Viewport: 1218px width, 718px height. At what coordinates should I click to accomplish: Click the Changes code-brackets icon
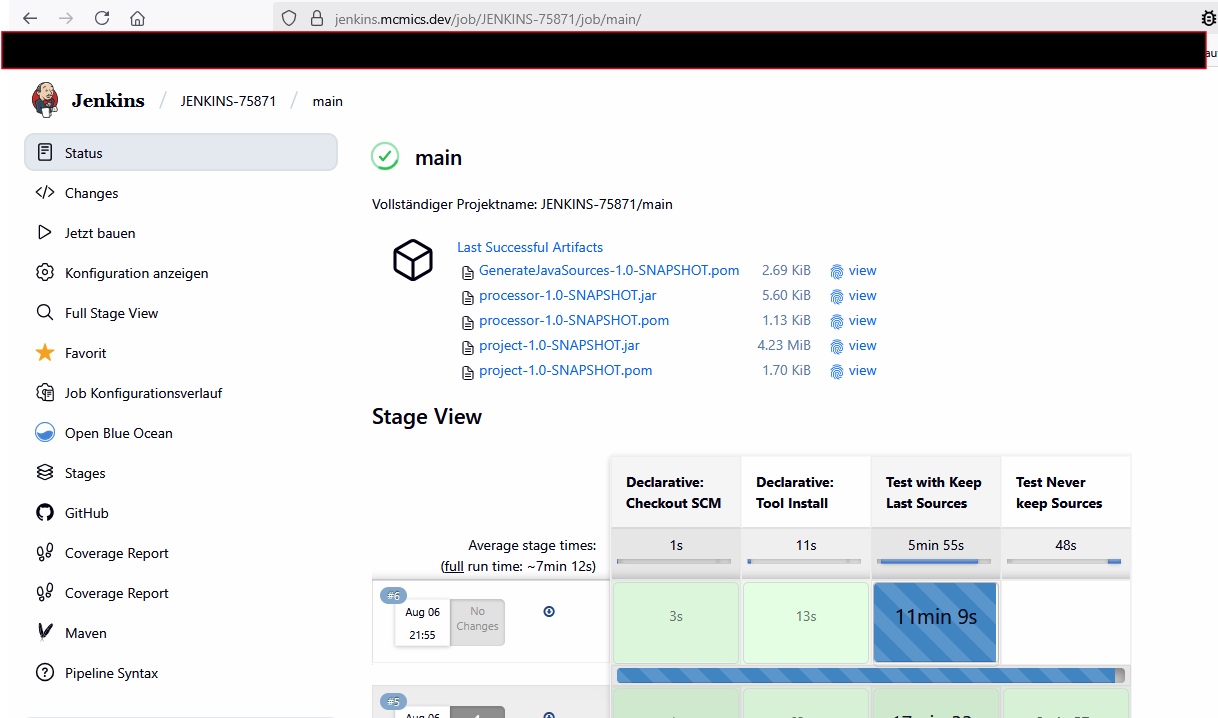(x=44, y=193)
